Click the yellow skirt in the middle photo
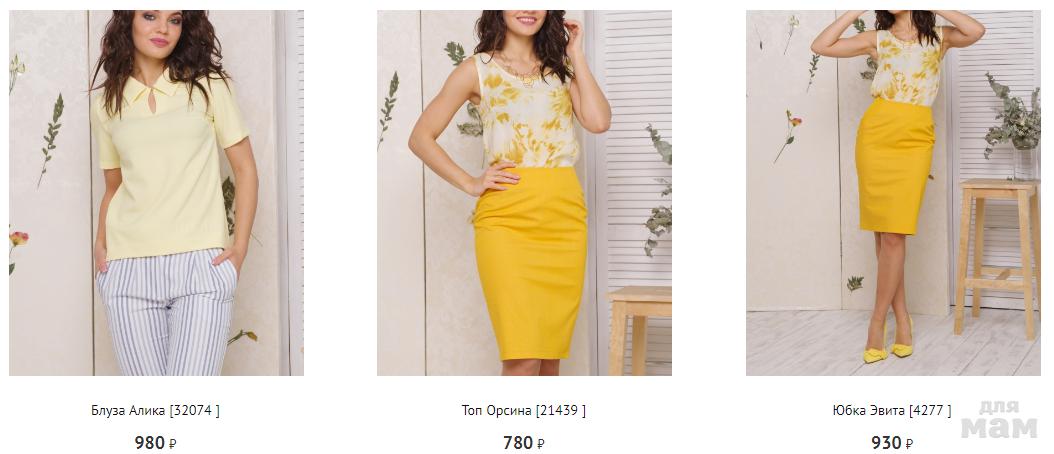1054x454 pixels. coord(531,262)
